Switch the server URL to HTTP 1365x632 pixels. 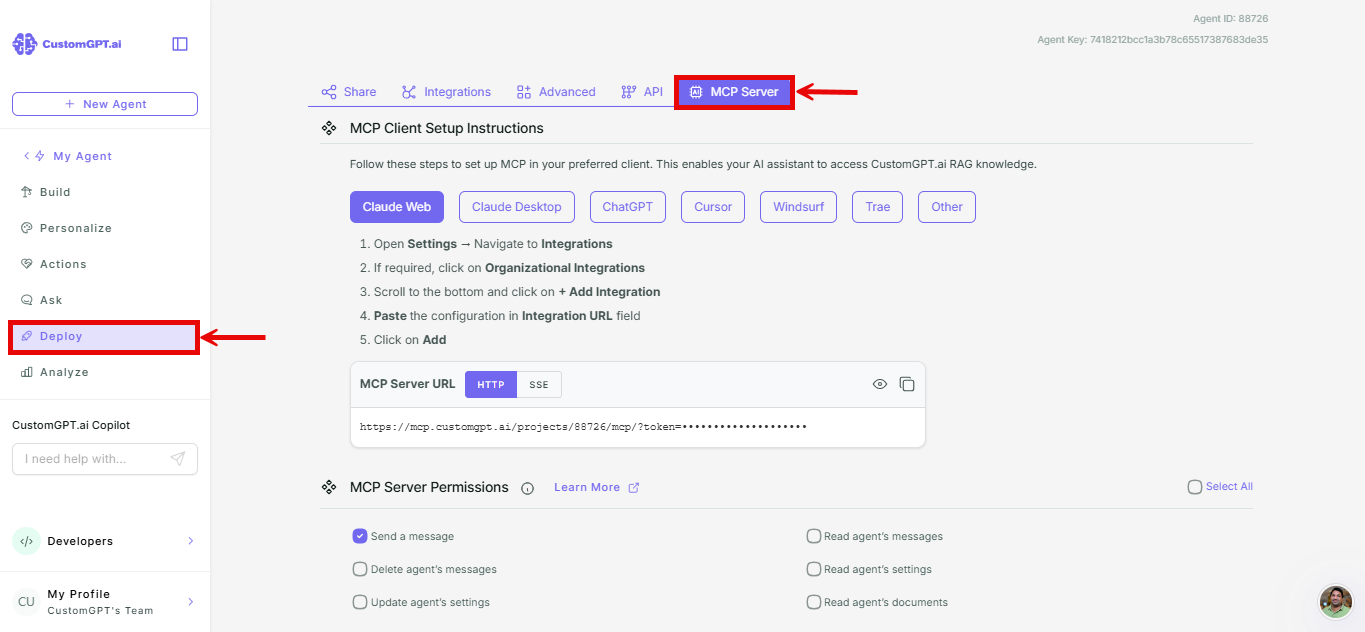pos(491,384)
